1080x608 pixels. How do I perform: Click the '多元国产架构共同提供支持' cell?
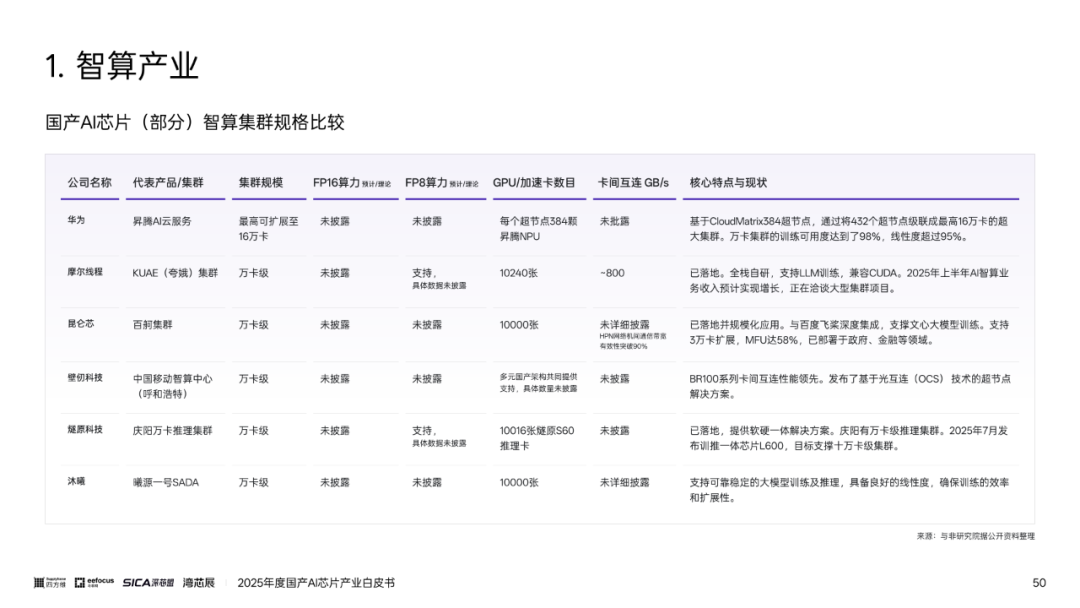click(539, 383)
